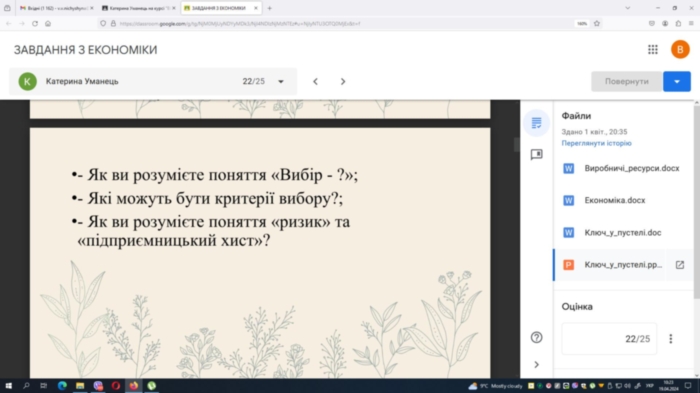Open Opera browser from taskbar

point(116,386)
